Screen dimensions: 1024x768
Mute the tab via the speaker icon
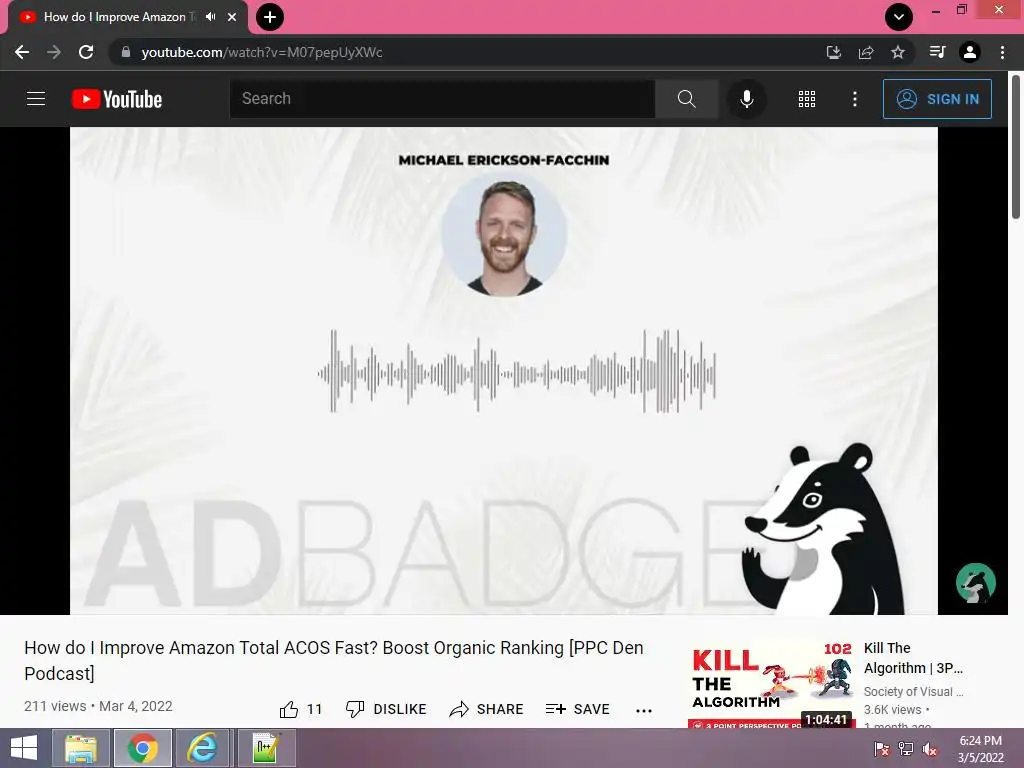tap(210, 17)
